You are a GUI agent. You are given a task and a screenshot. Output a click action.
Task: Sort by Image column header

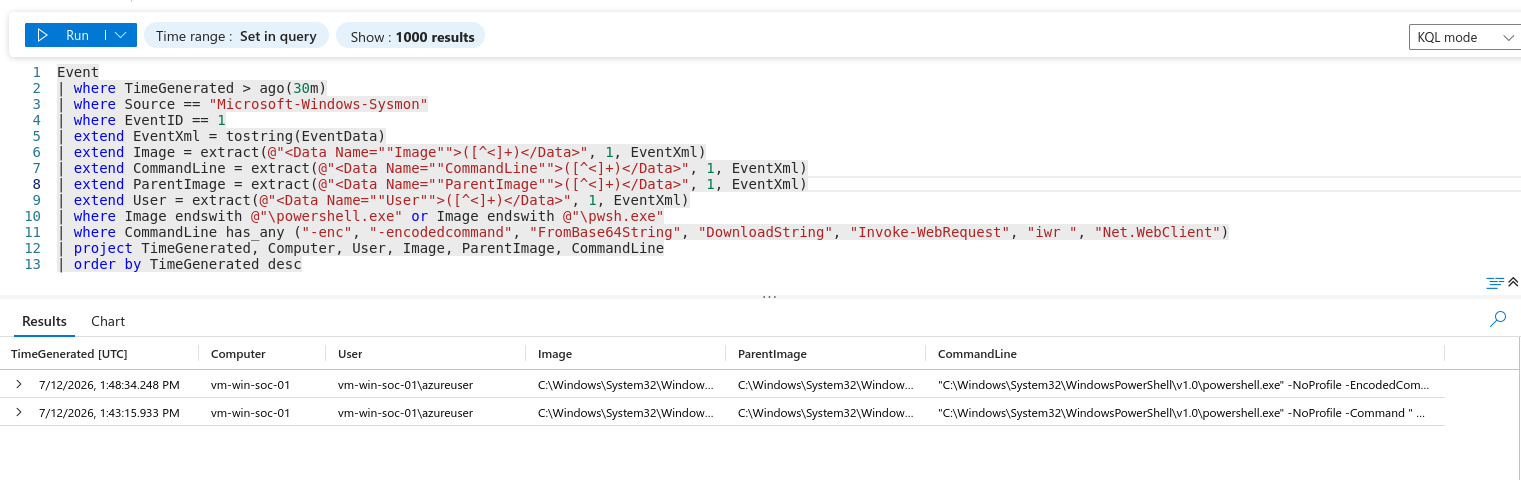555,354
